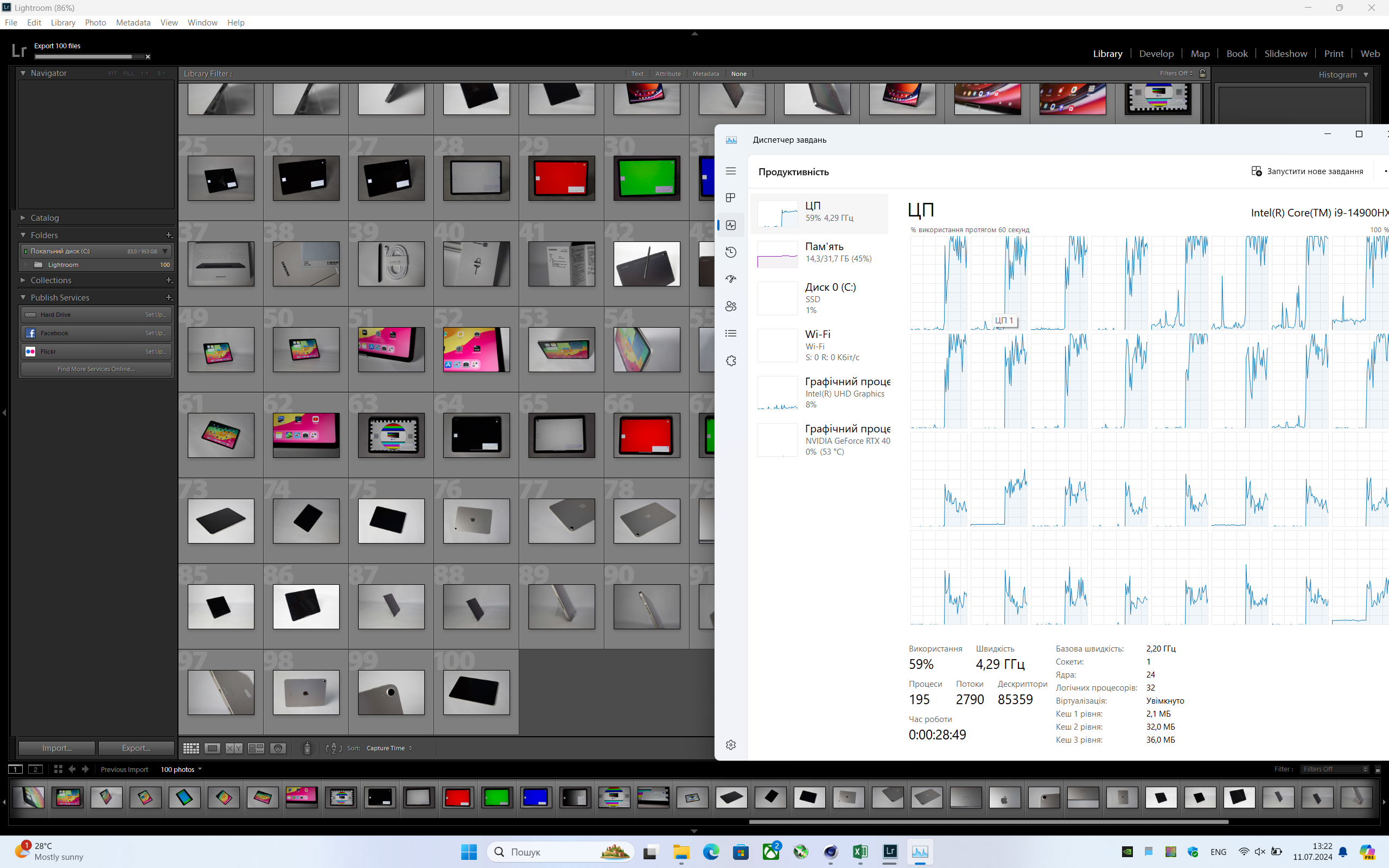The width and height of the screenshot is (1389, 868).
Task: Open App history page in Task Manager
Action: point(731,252)
